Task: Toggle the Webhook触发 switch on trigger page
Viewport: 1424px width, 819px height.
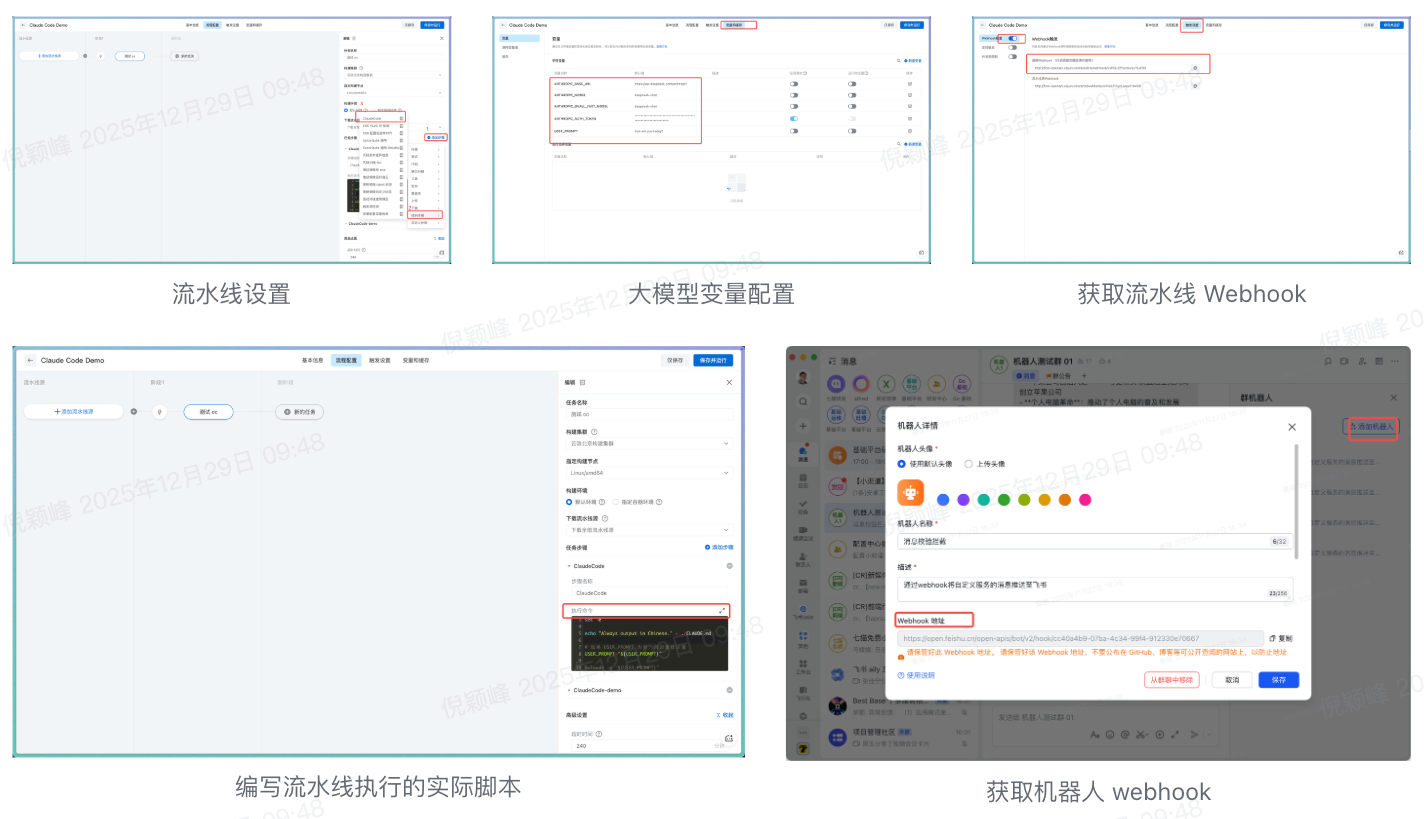Action: 1013,38
